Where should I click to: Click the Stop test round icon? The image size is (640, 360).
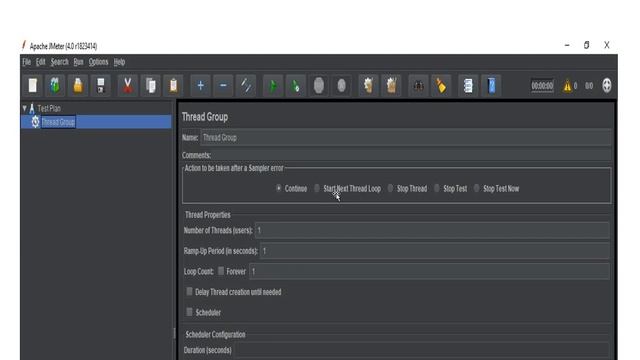point(319,86)
